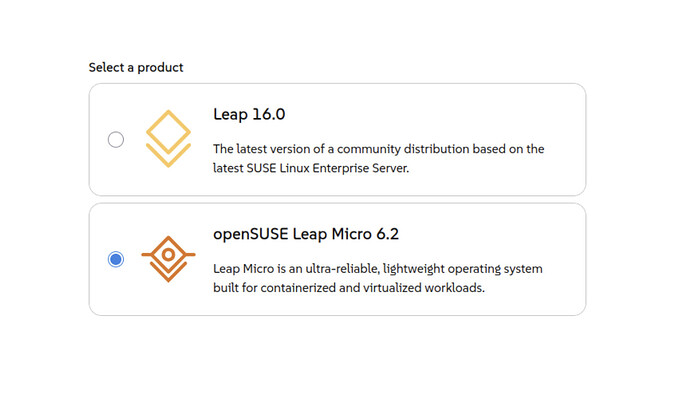Choose the openSUSE Leap Micro 6.2 radio button
The height and width of the screenshot is (402, 690).
tap(116, 260)
